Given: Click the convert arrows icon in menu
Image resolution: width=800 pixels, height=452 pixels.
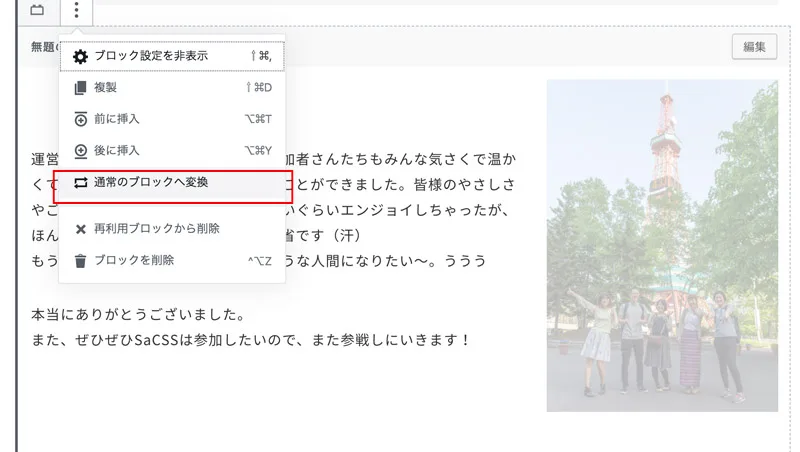Looking at the screenshot, I should pos(81,184).
